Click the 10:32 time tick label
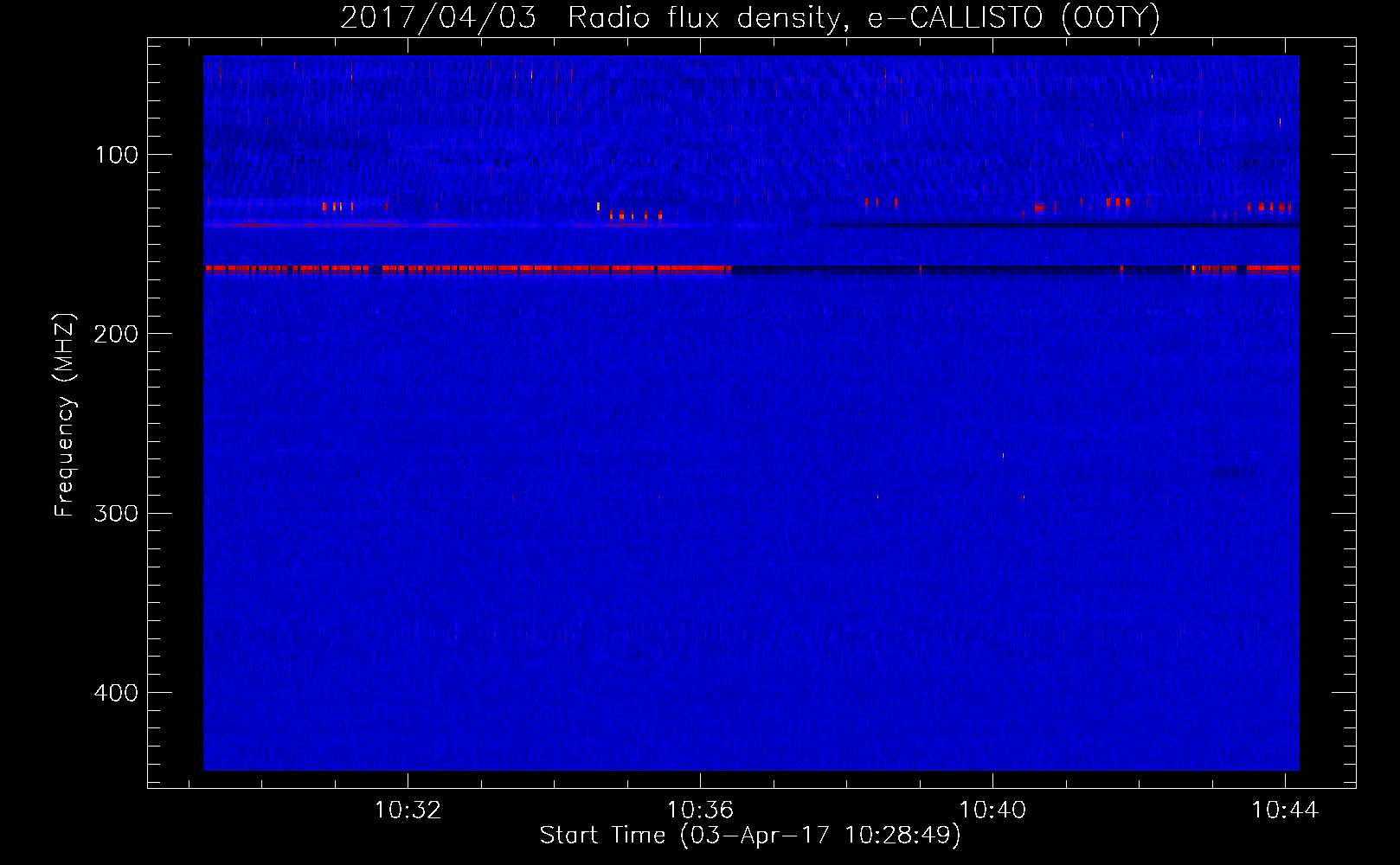This screenshot has height=865, width=1400. [x=408, y=810]
